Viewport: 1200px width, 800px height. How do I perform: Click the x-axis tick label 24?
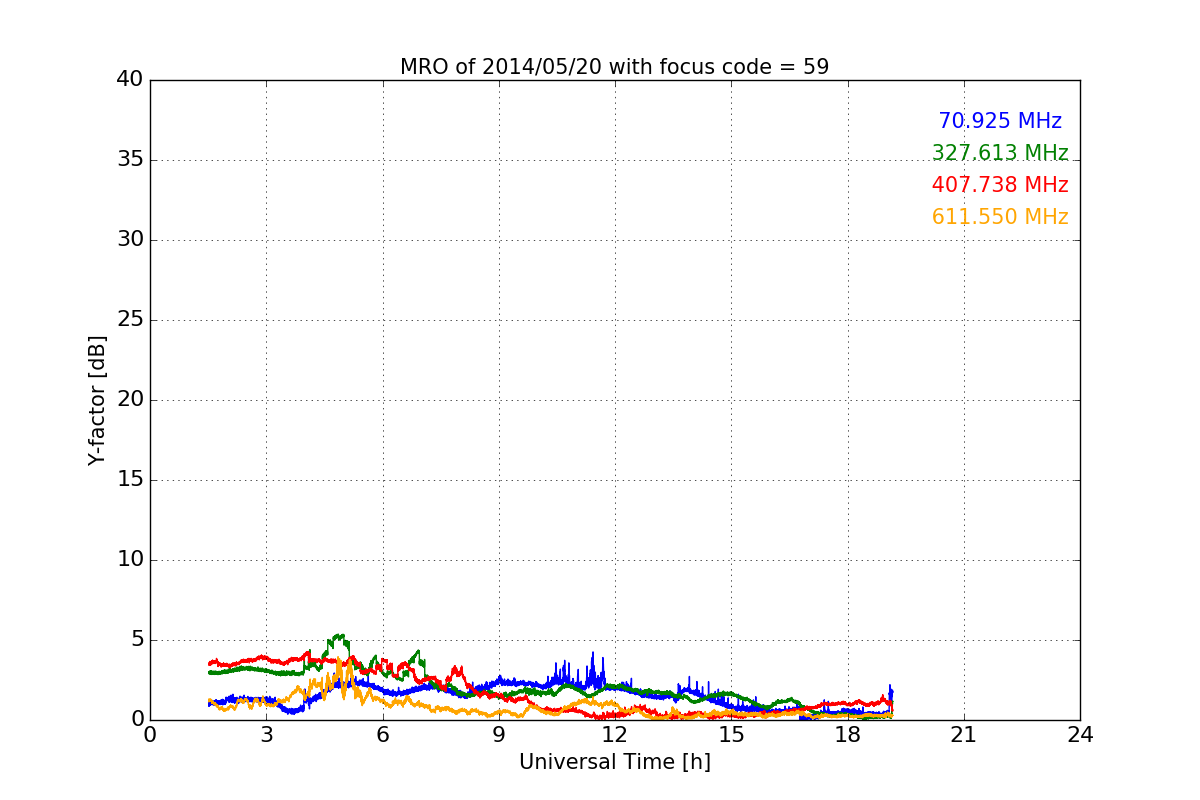pyautogui.click(x=1080, y=735)
